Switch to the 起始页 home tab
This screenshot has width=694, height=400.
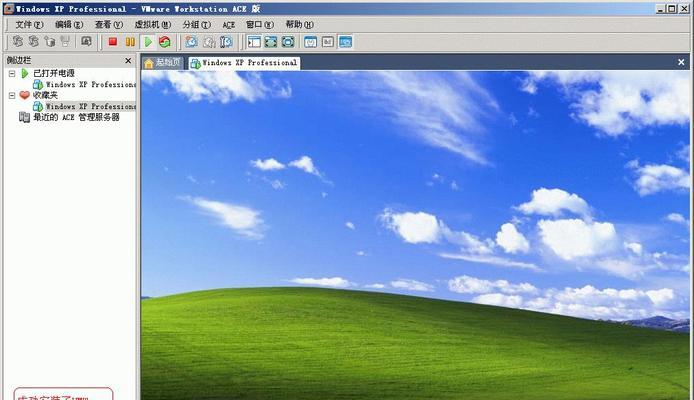(x=162, y=63)
